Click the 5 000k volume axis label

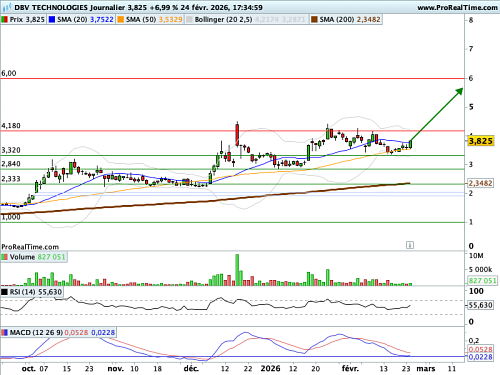click(480, 269)
